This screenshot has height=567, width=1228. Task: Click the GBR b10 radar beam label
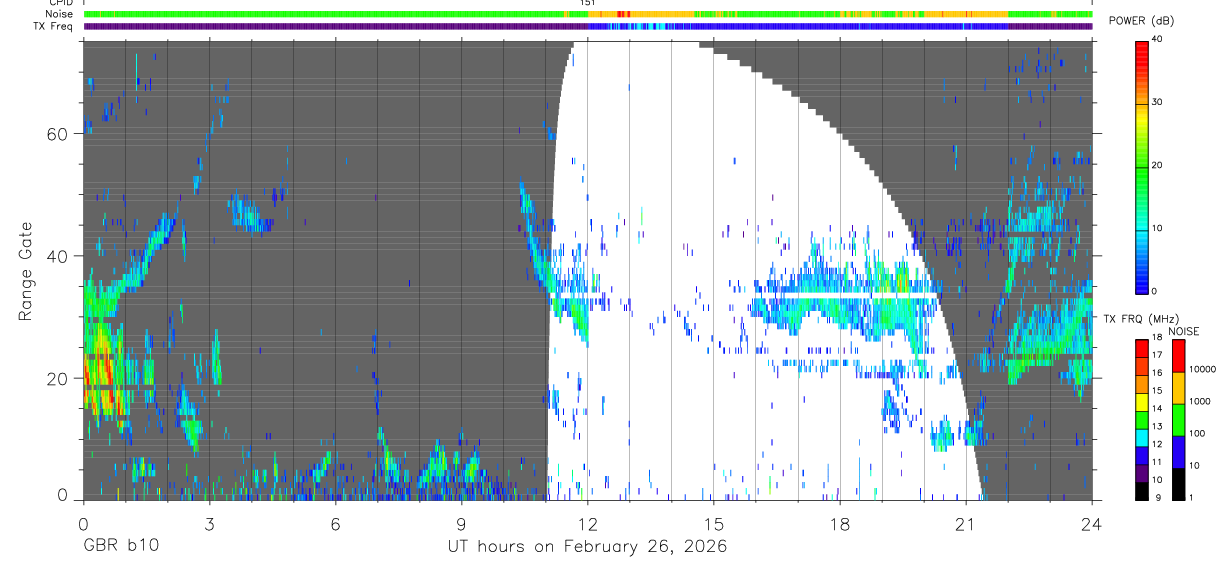(120, 547)
